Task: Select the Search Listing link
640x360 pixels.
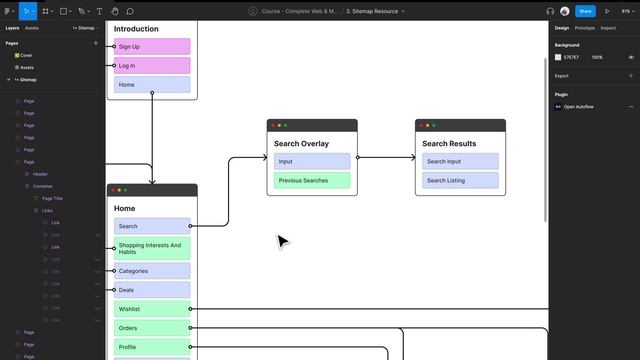Action: (x=460, y=180)
